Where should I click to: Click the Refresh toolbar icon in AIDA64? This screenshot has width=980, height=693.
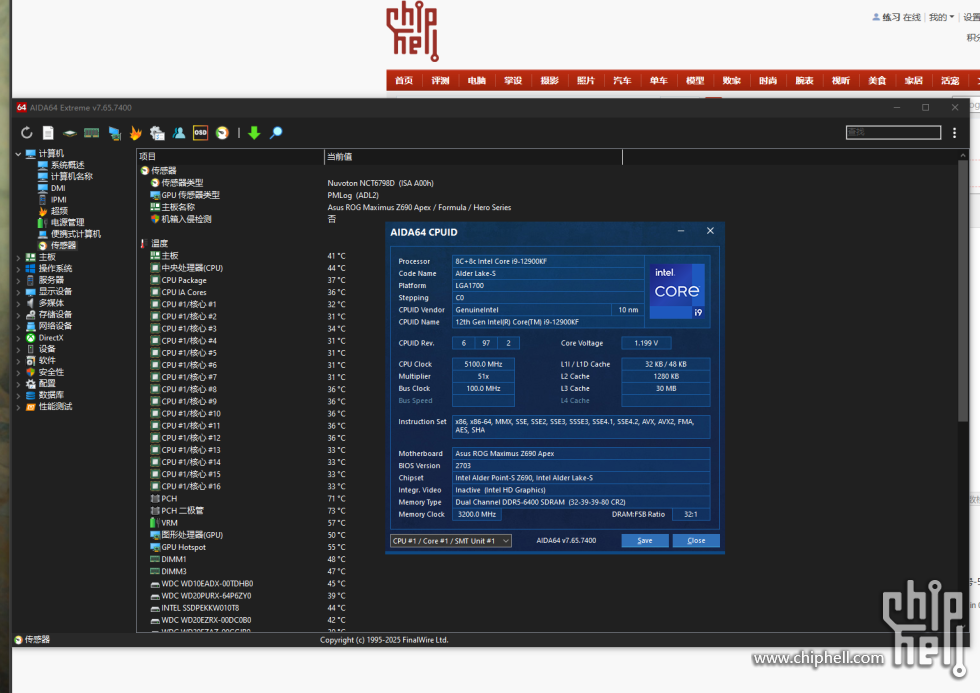(x=26, y=132)
